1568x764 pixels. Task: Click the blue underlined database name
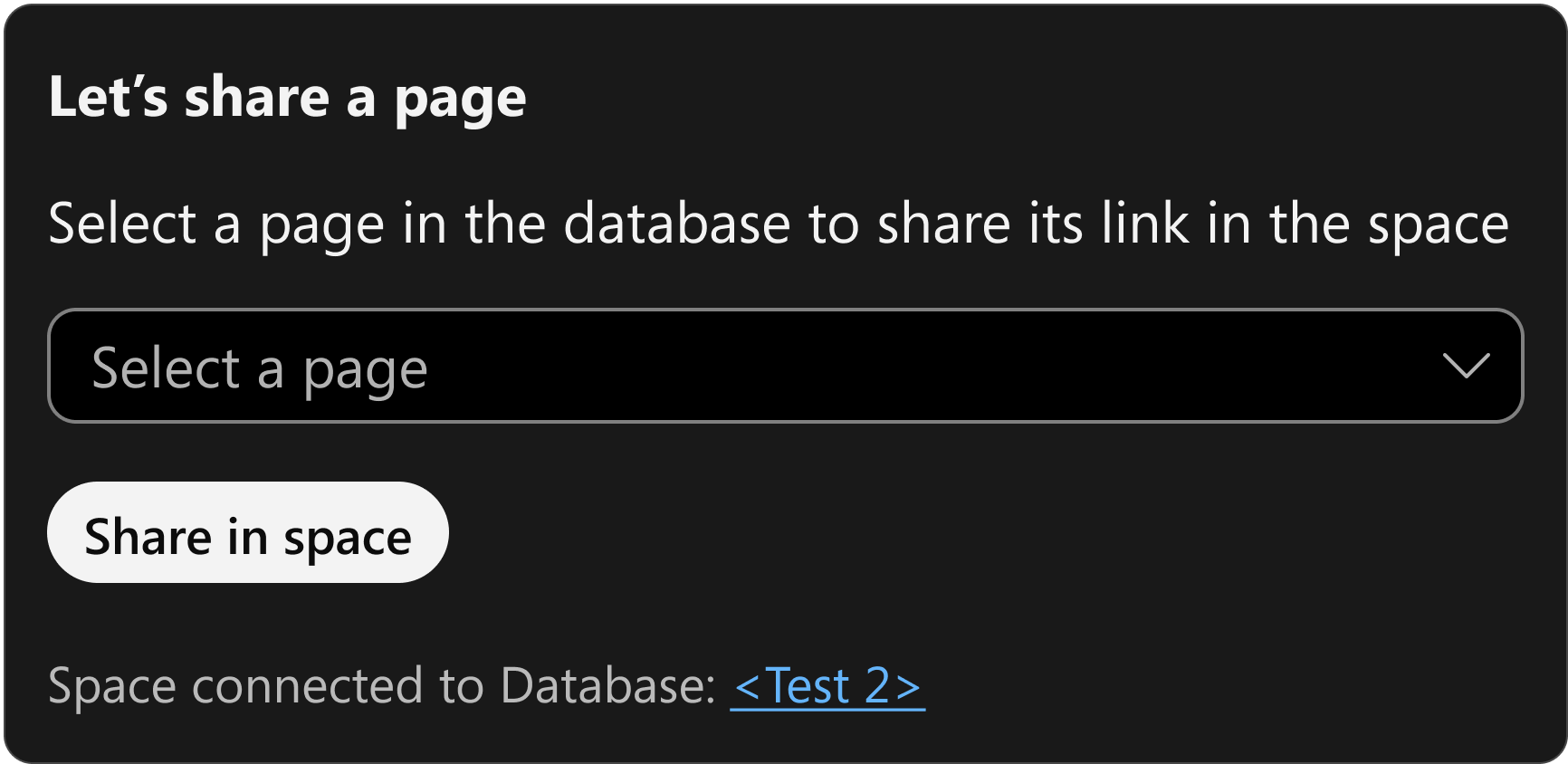pyautogui.click(x=827, y=685)
